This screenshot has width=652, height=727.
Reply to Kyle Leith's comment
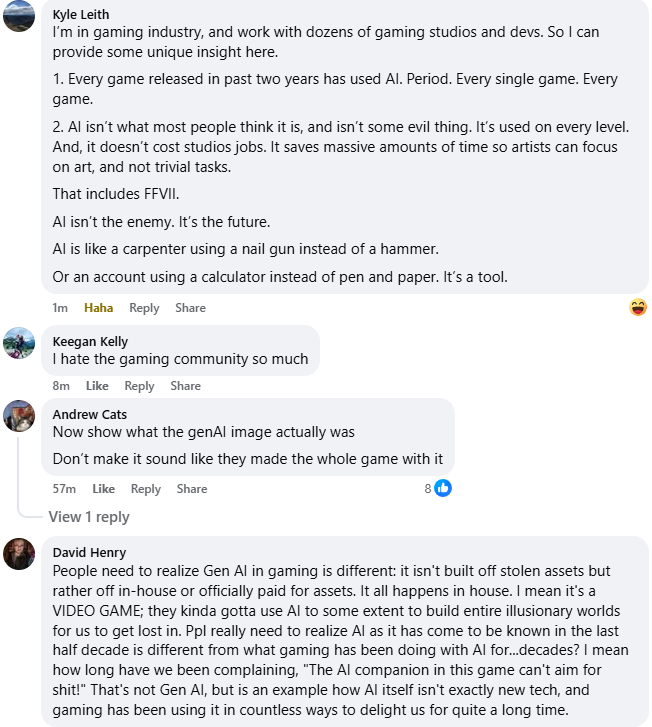coord(144,308)
